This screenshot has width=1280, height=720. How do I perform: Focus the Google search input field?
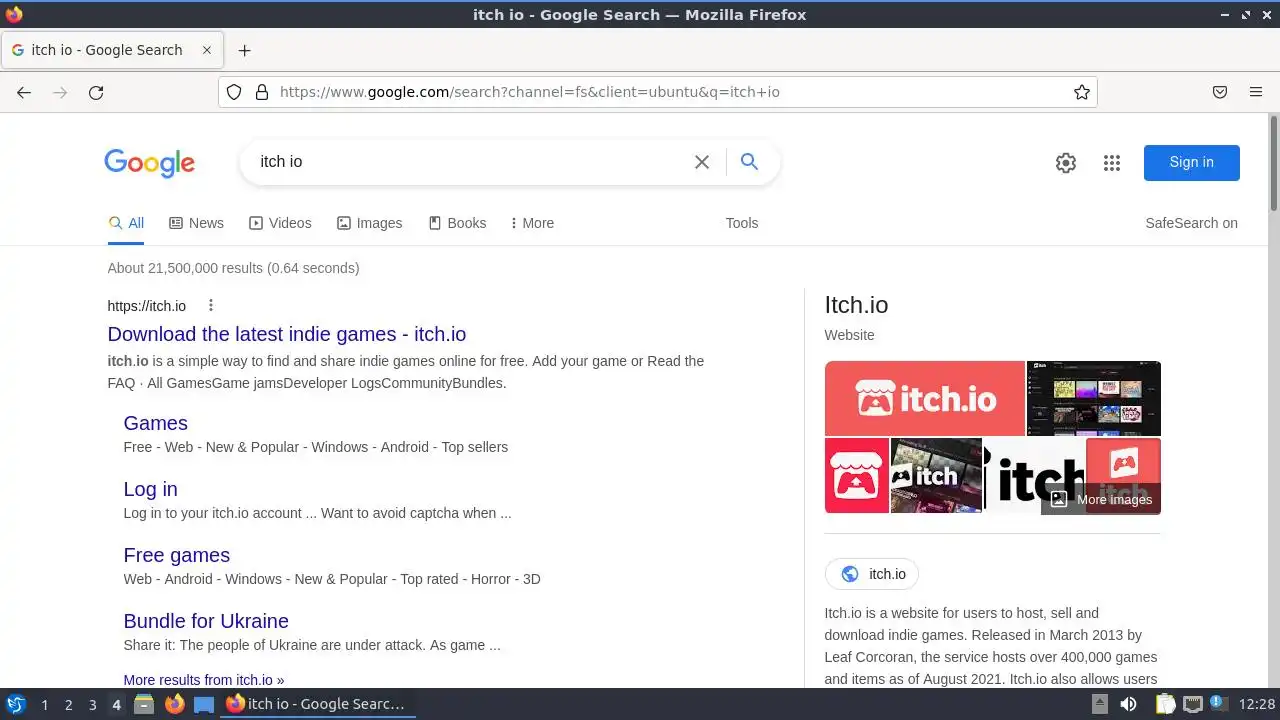[470, 162]
